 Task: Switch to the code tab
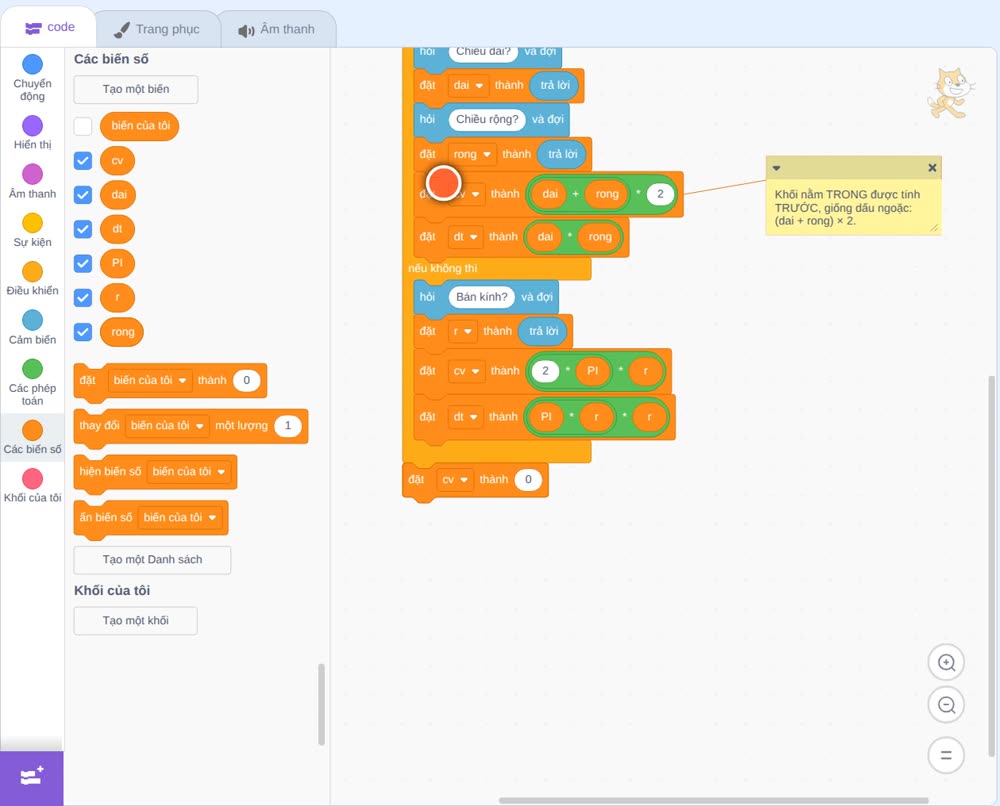(x=50, y=27)
